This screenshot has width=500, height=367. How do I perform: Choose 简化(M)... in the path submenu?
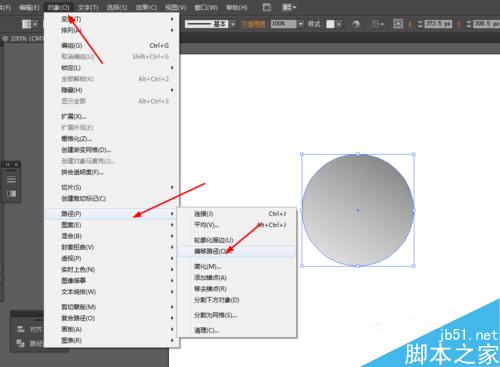point(237,266)
